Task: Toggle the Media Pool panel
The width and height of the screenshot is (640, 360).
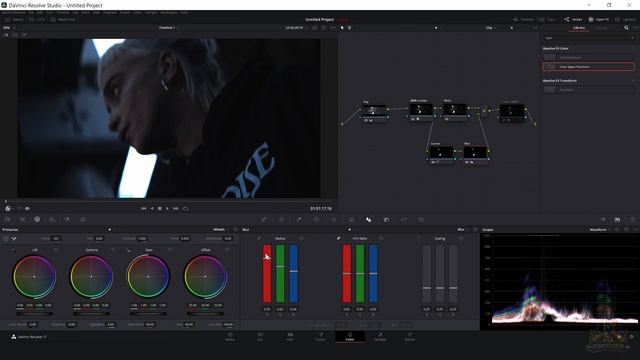Action: 63,20
